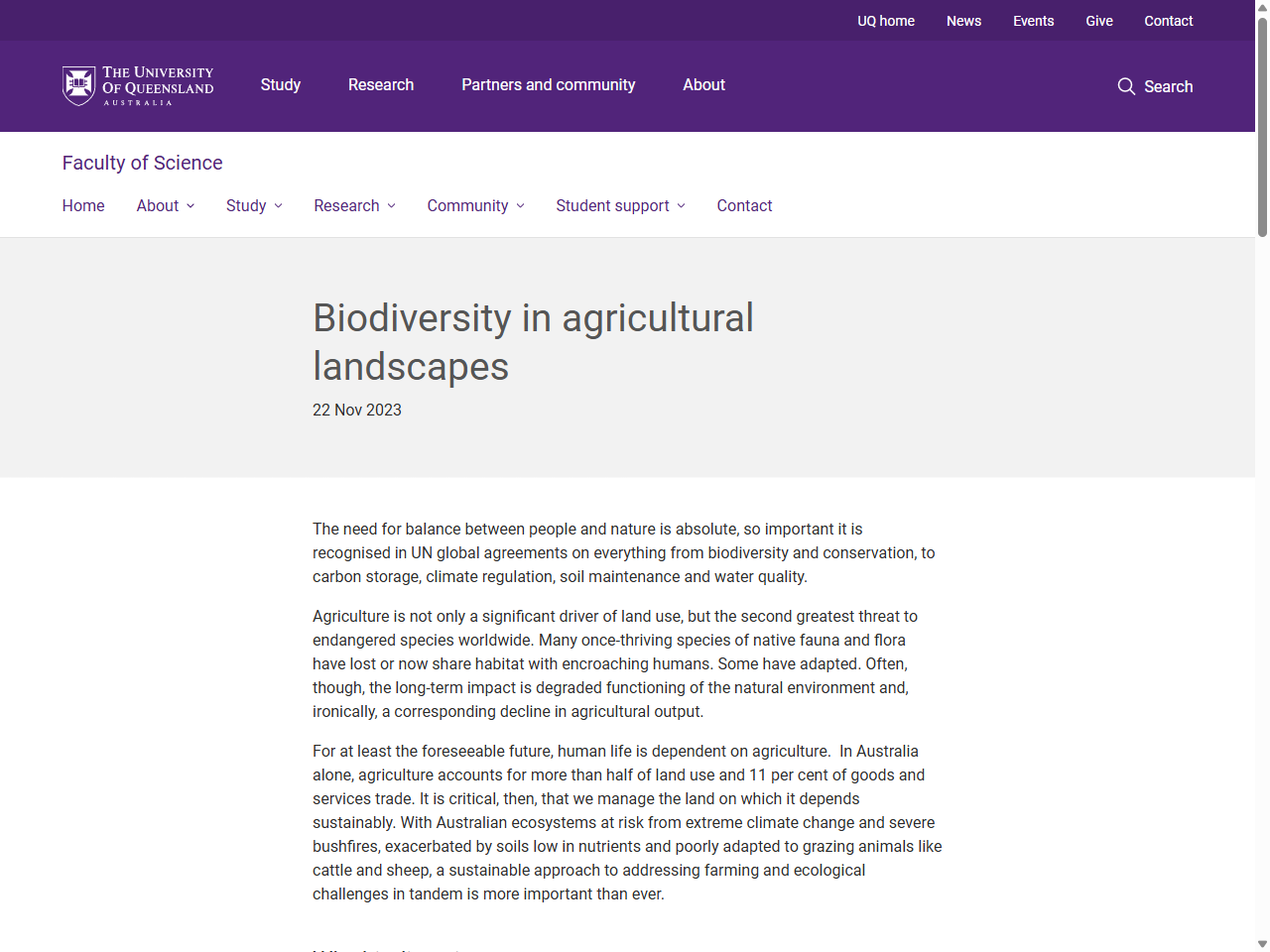The width and height of the screenshot is (1270, 952).
Task: Open the Faculty of Science site title
Action: pos(142,163)
